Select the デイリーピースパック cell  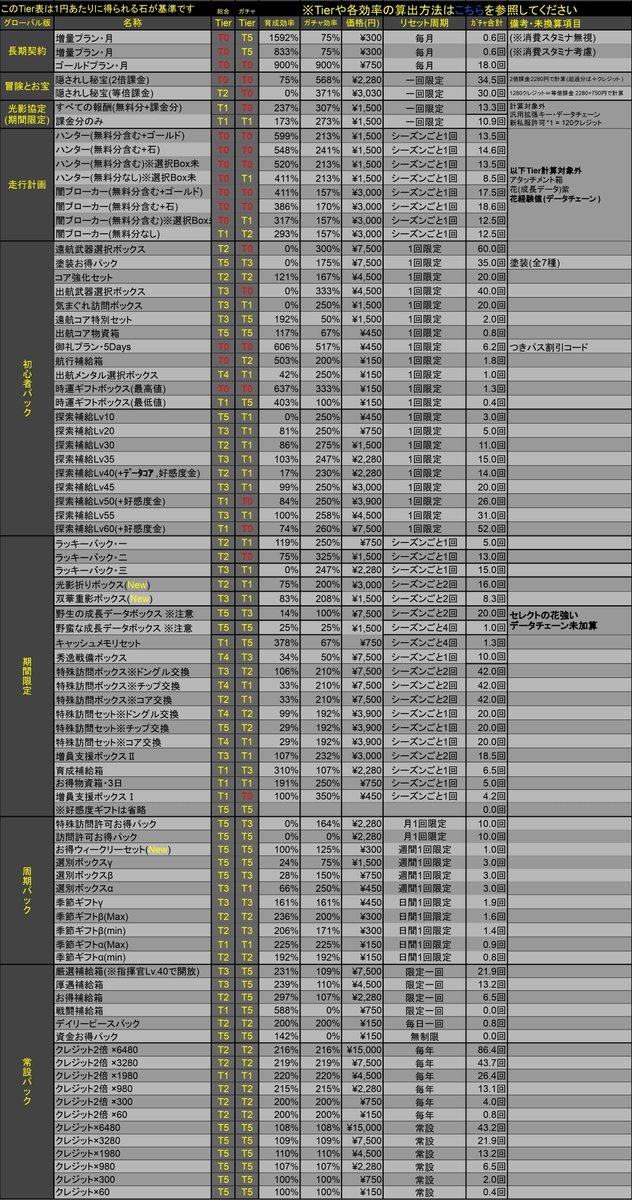click(x=132, y=1025)
